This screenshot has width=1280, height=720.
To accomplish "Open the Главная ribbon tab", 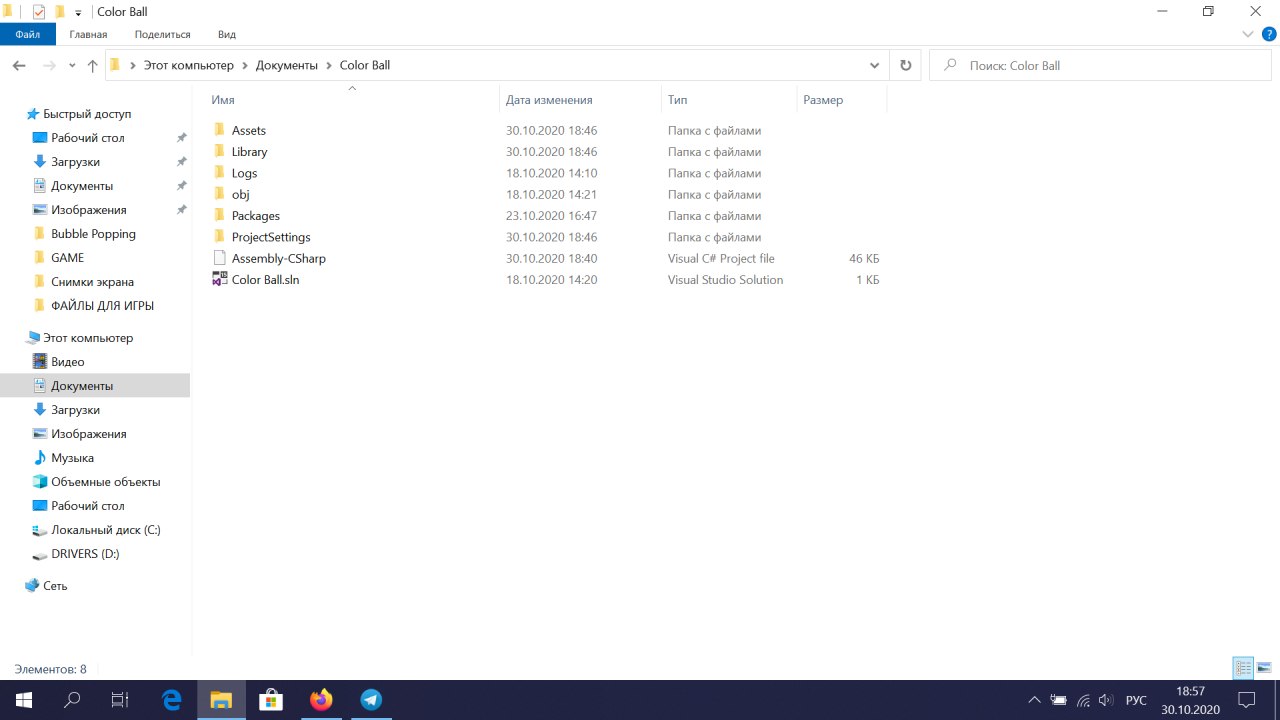I will (88, 34).
